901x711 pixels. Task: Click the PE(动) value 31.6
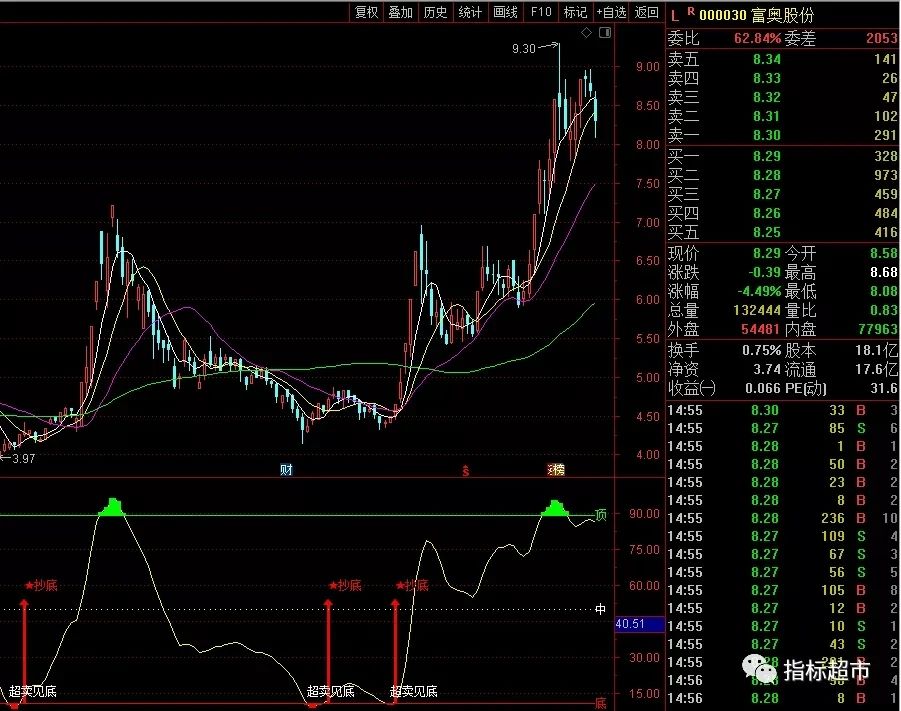[x=884, y=389]
